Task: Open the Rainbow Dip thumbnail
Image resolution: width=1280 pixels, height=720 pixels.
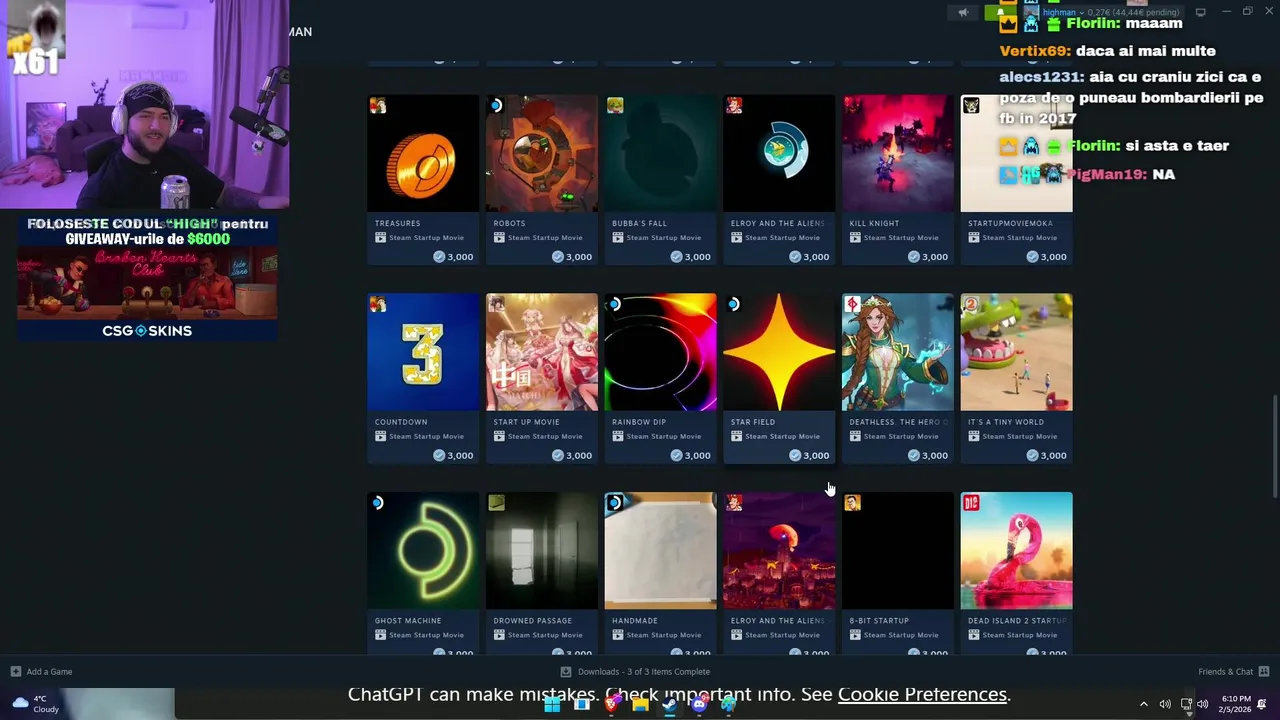Action: pyautogui.click(x=661, y=352)
